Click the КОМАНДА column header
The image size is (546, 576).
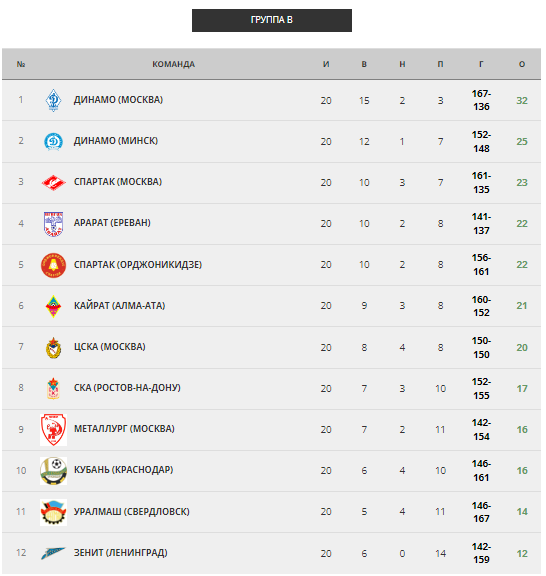coord(173,64)
